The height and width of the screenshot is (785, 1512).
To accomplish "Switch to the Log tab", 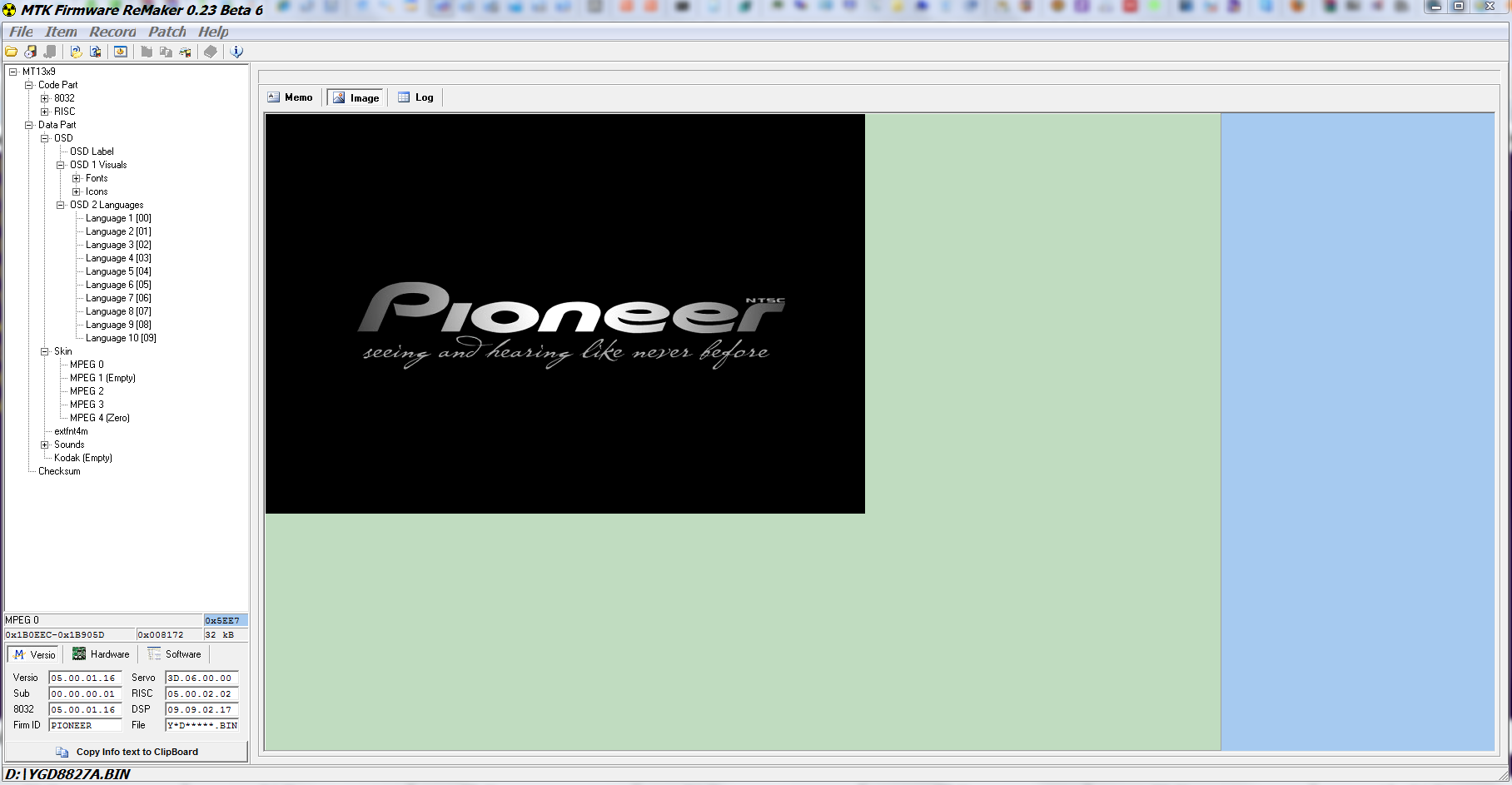I will point(415,97).
